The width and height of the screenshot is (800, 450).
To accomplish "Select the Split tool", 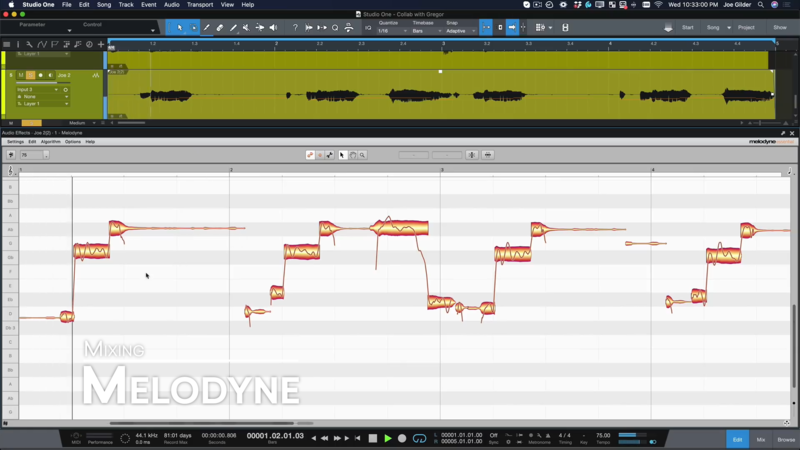I will pyautogui.click(x=206, y=28).
